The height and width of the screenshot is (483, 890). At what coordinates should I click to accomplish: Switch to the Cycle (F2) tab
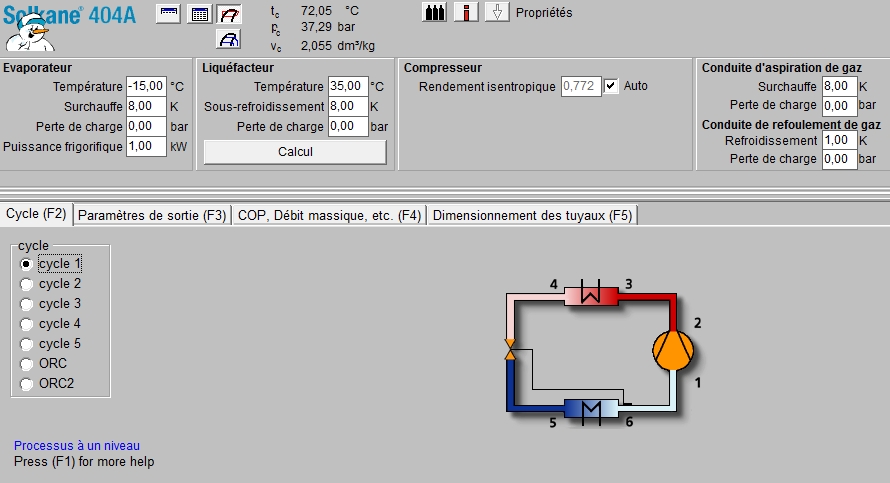tap(36, 214)
